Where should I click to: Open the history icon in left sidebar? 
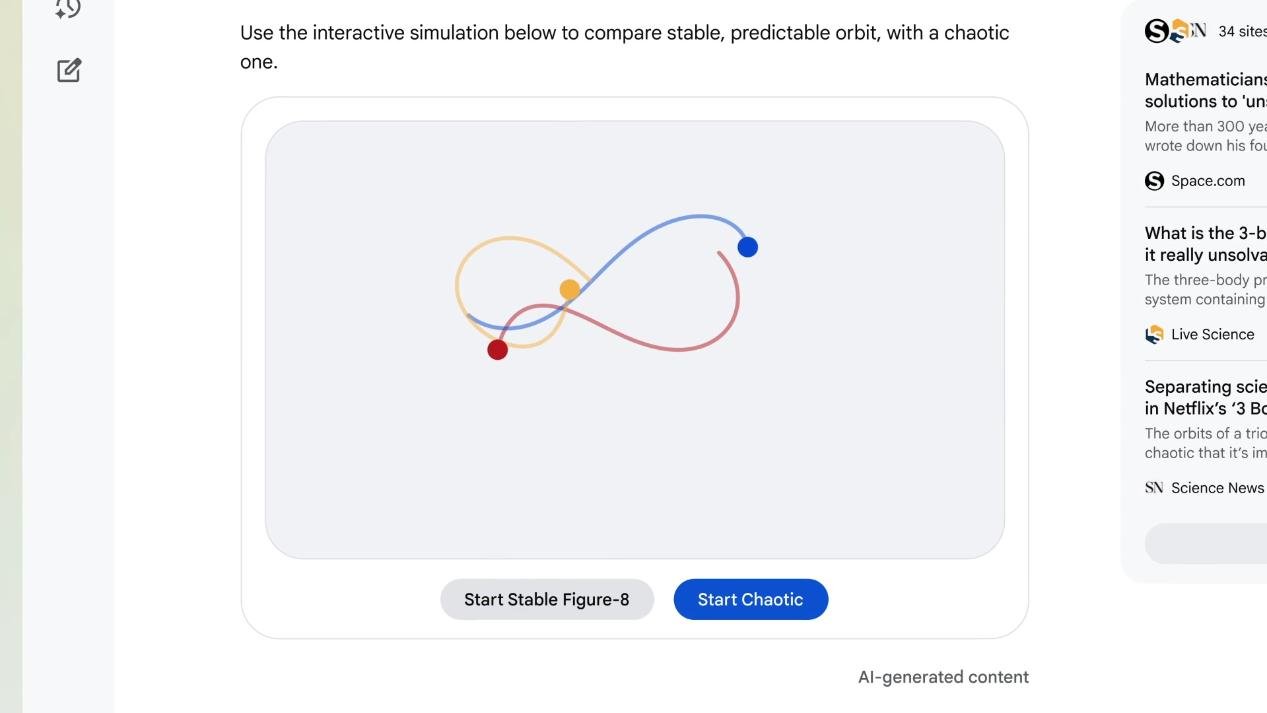point(68,9)
